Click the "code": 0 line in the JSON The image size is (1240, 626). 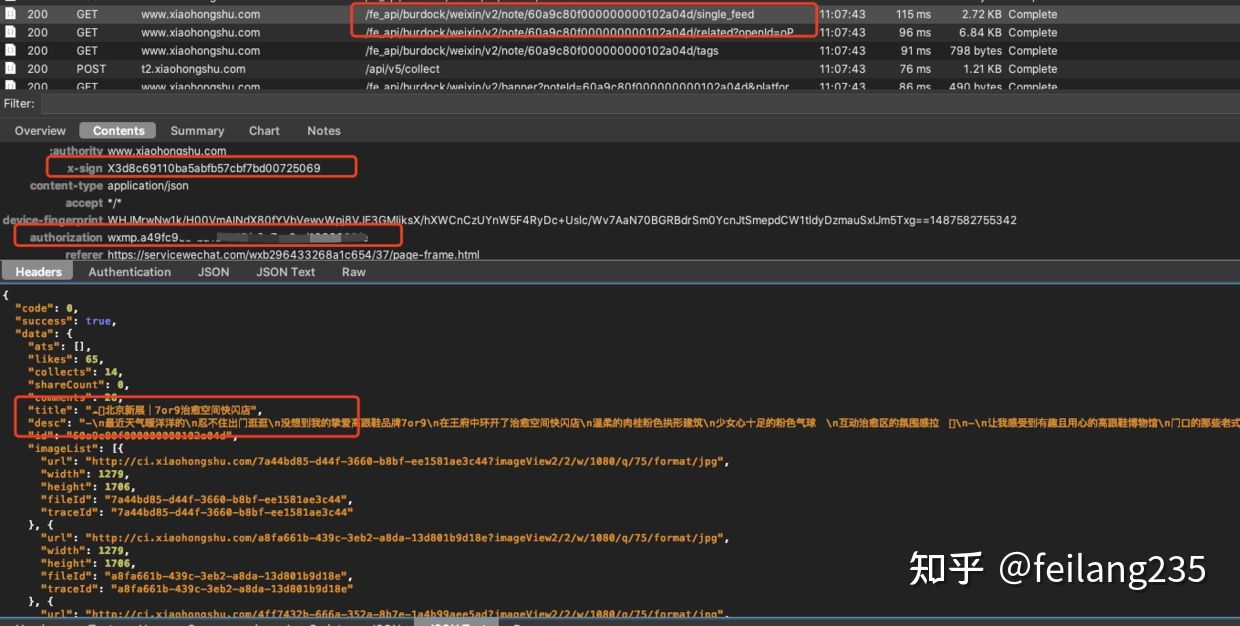click(46, 308)
